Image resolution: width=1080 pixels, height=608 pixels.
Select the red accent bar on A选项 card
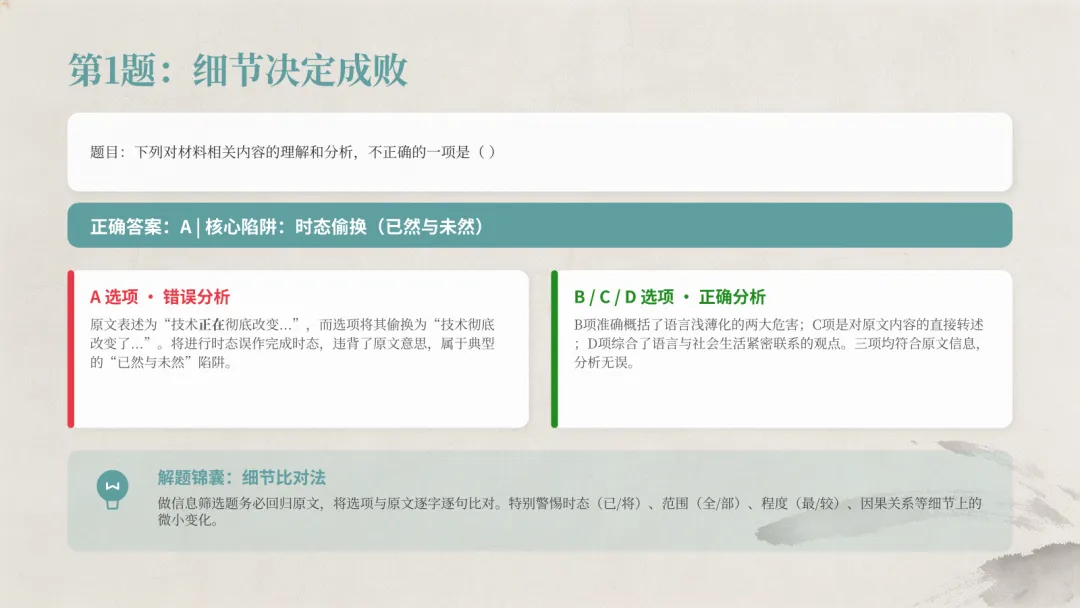tap(70, 348)
